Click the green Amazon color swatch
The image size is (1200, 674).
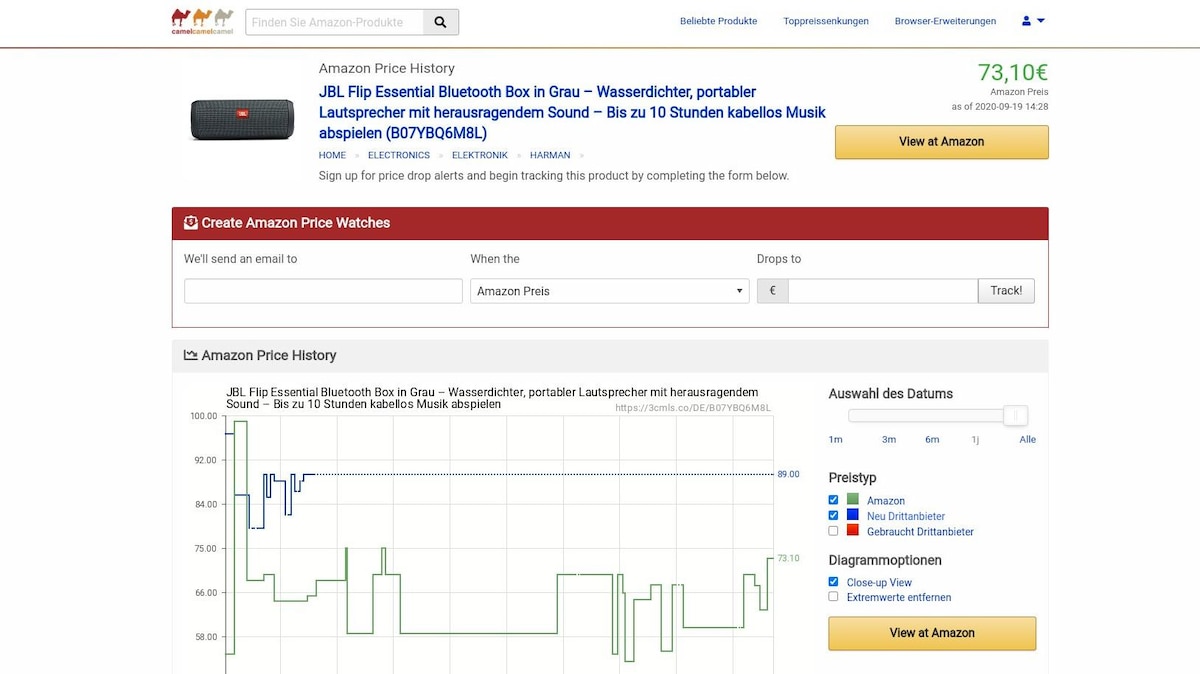[853, 500]
